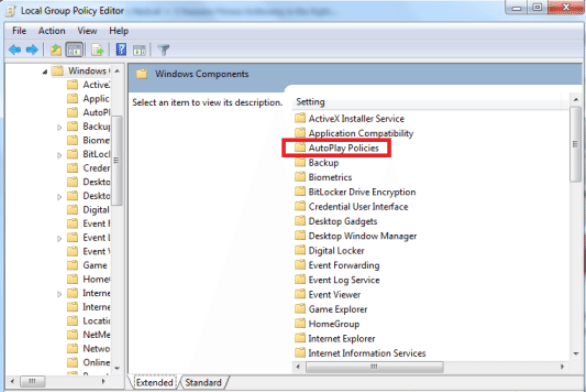
Task: Click Game Explorer folder icon
Action: [300, 309]
